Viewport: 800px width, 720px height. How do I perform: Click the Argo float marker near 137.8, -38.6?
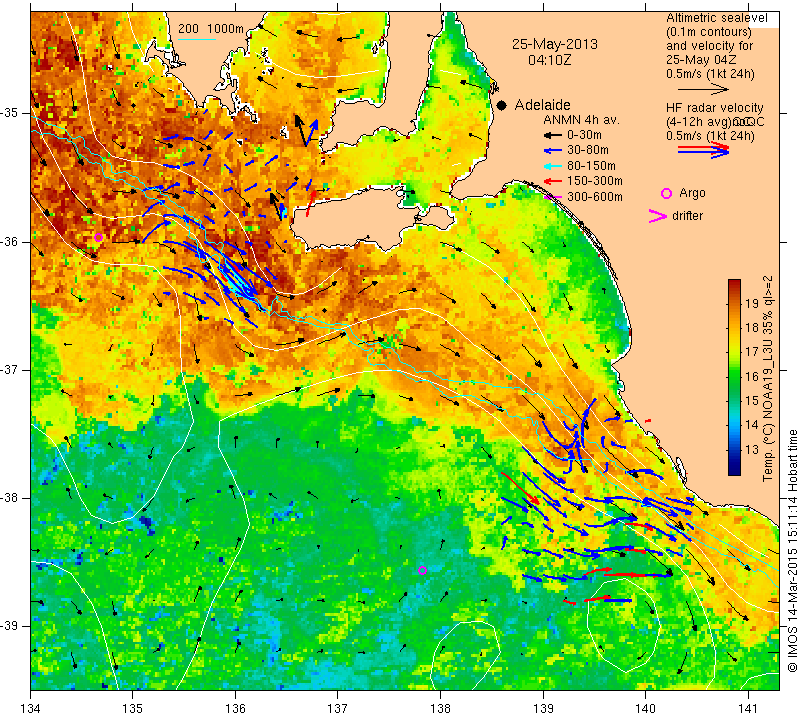pyautogui.click(x=422, y=570)
